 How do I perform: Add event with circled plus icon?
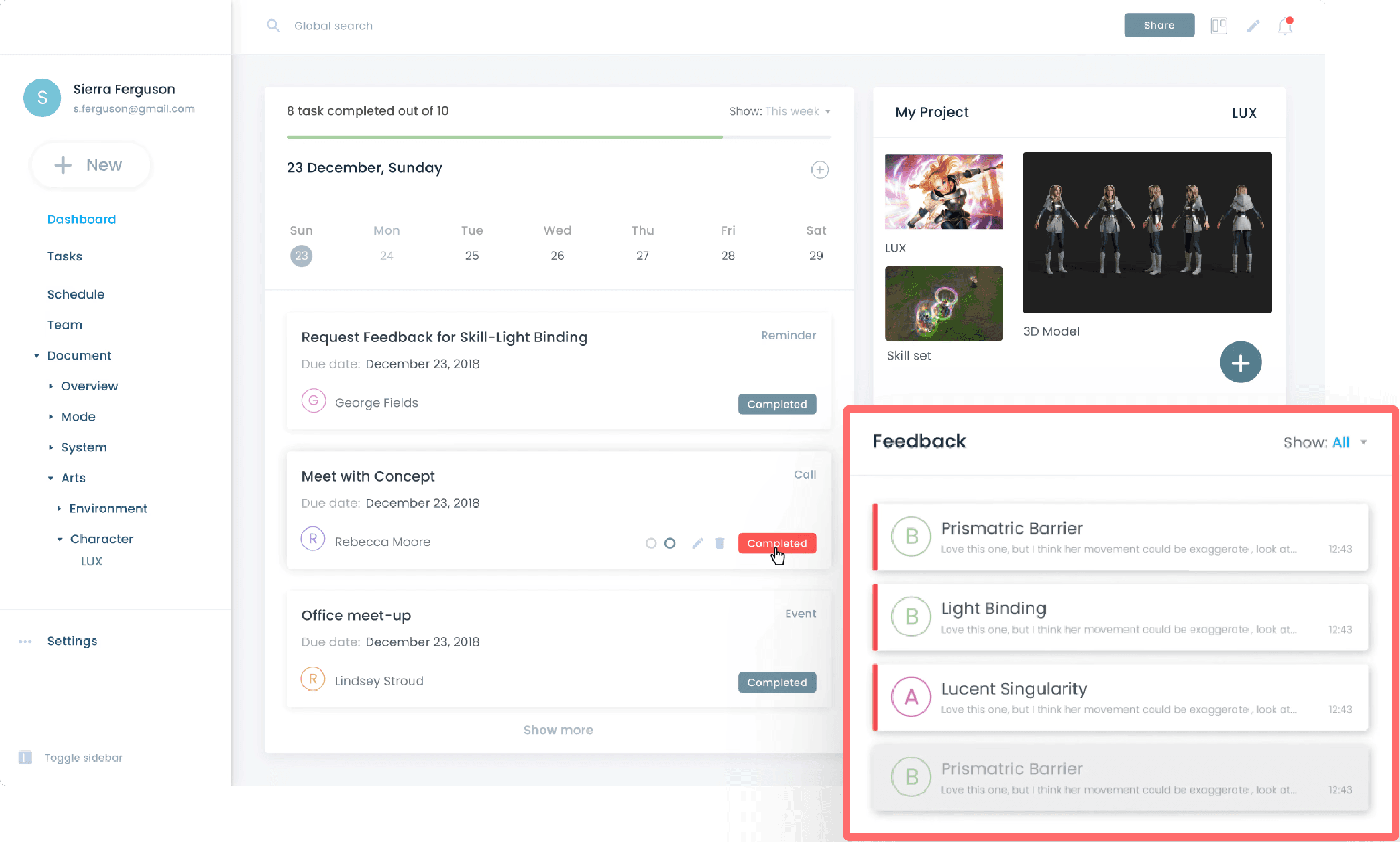click(819, 169)
